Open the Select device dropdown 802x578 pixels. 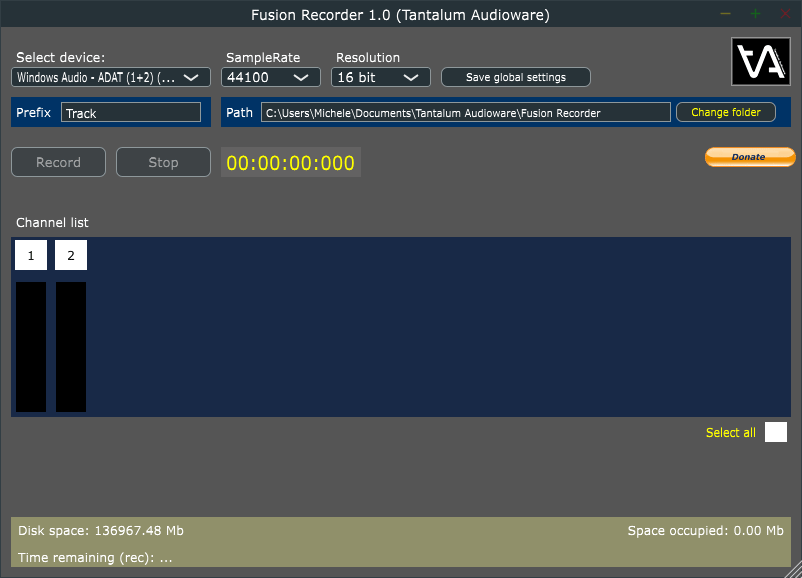coord(110,77)
